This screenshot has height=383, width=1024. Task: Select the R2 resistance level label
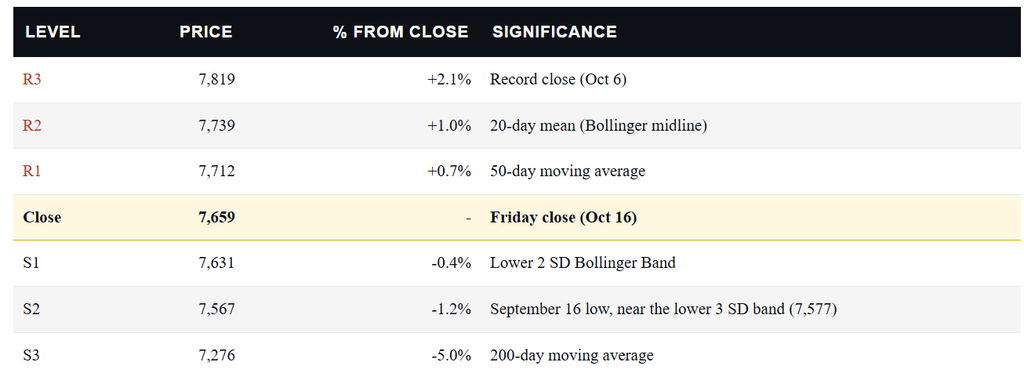32,125
